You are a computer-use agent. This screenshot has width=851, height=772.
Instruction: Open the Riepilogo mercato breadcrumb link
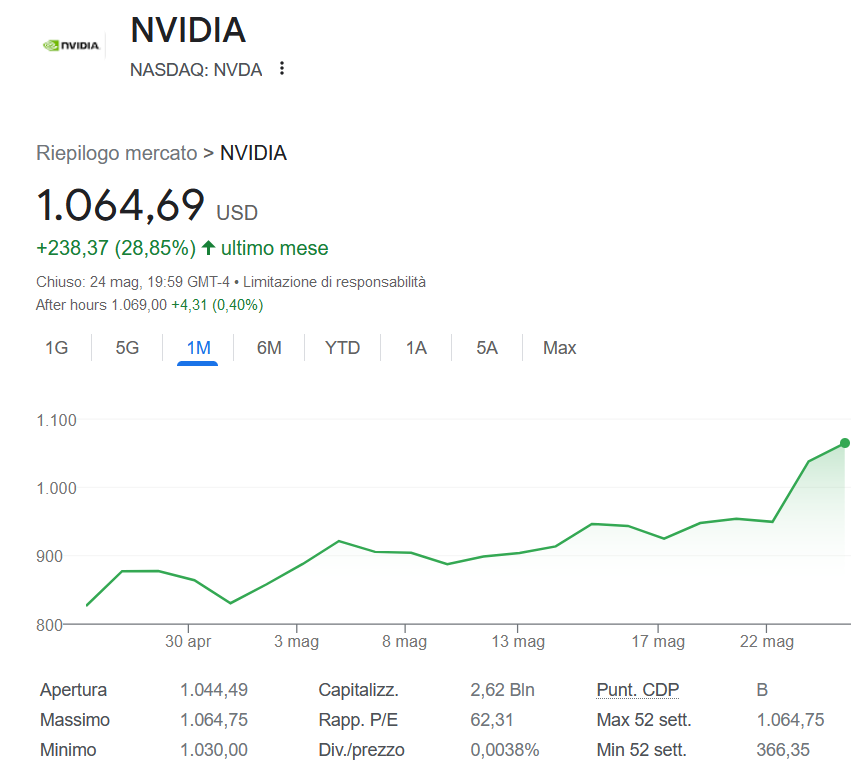coord(117,153)
